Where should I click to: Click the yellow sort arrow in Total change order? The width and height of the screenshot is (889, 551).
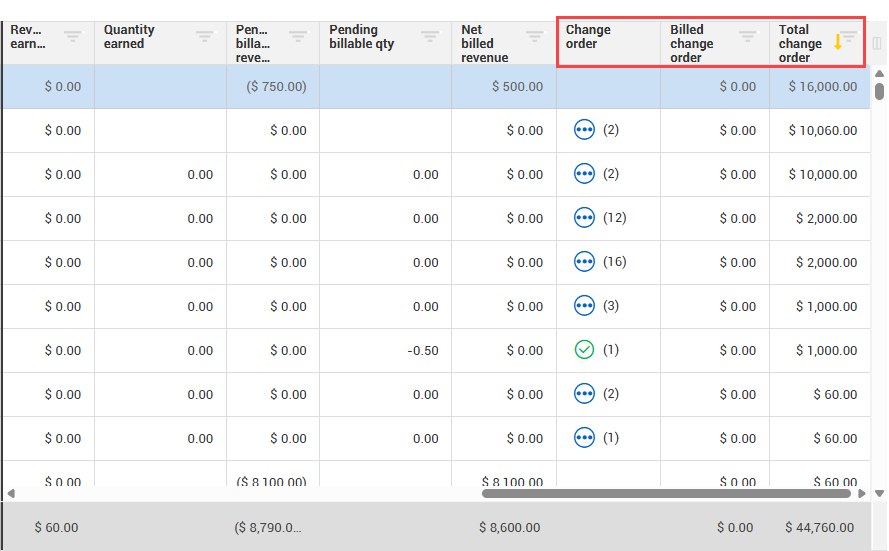(838, 42)
